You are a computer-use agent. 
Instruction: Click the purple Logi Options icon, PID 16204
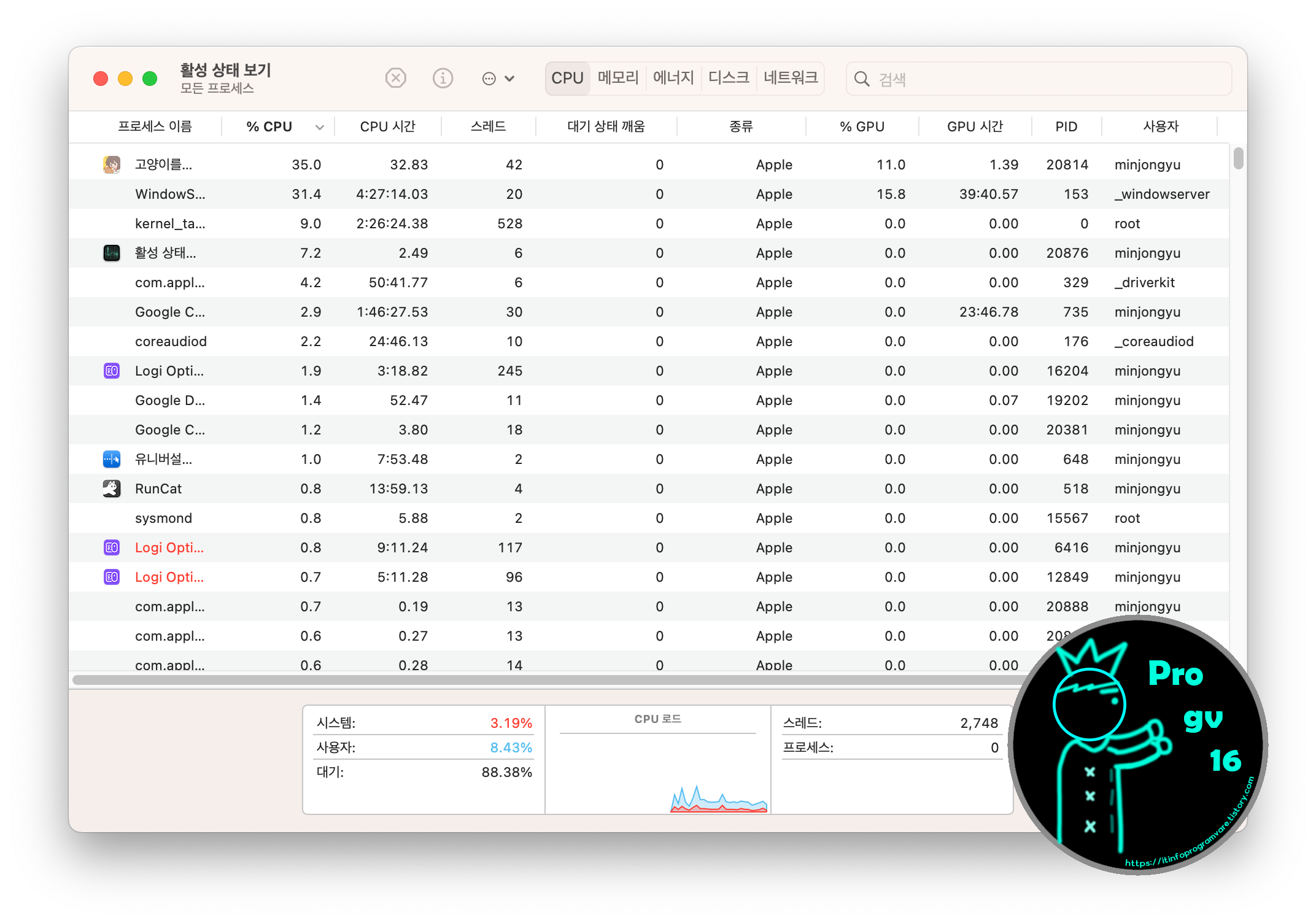tap(112, 371)
